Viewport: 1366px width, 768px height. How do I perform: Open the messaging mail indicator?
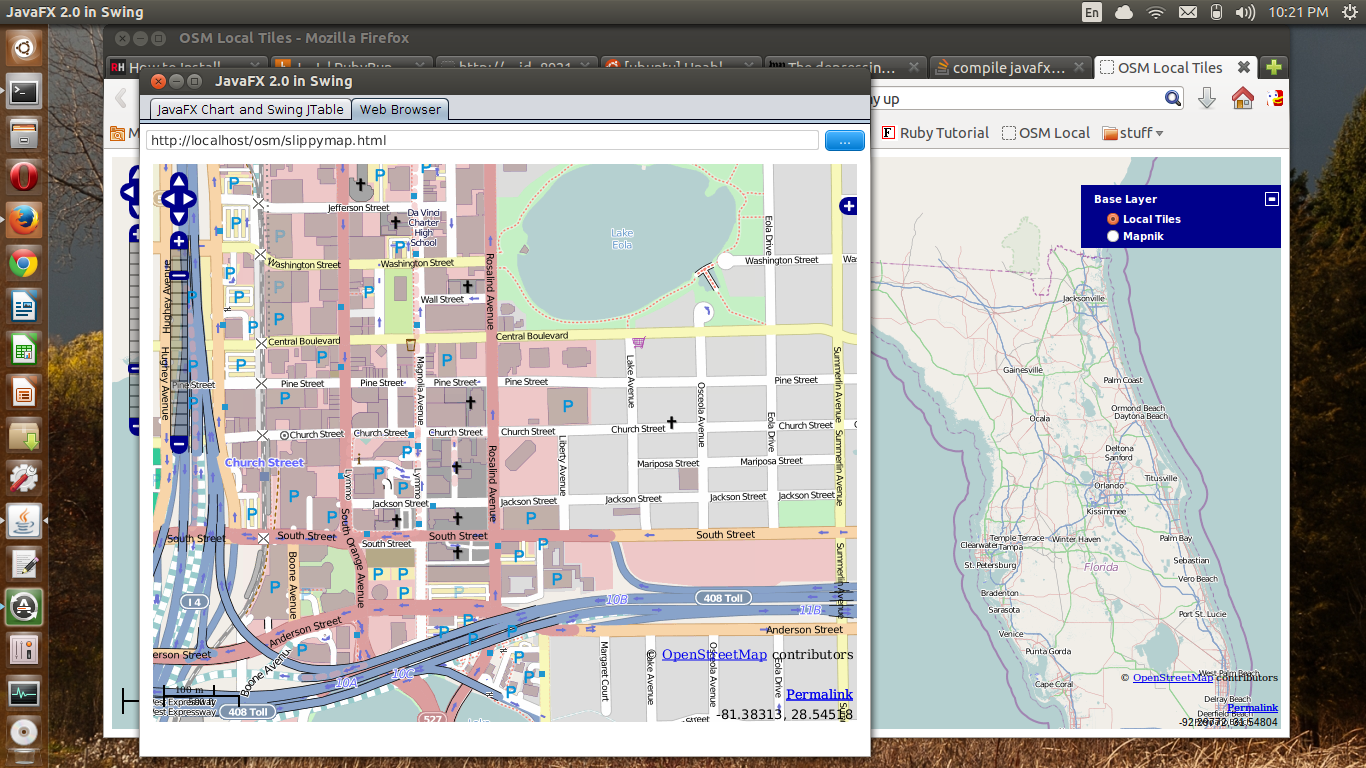tap(1187, 12)
